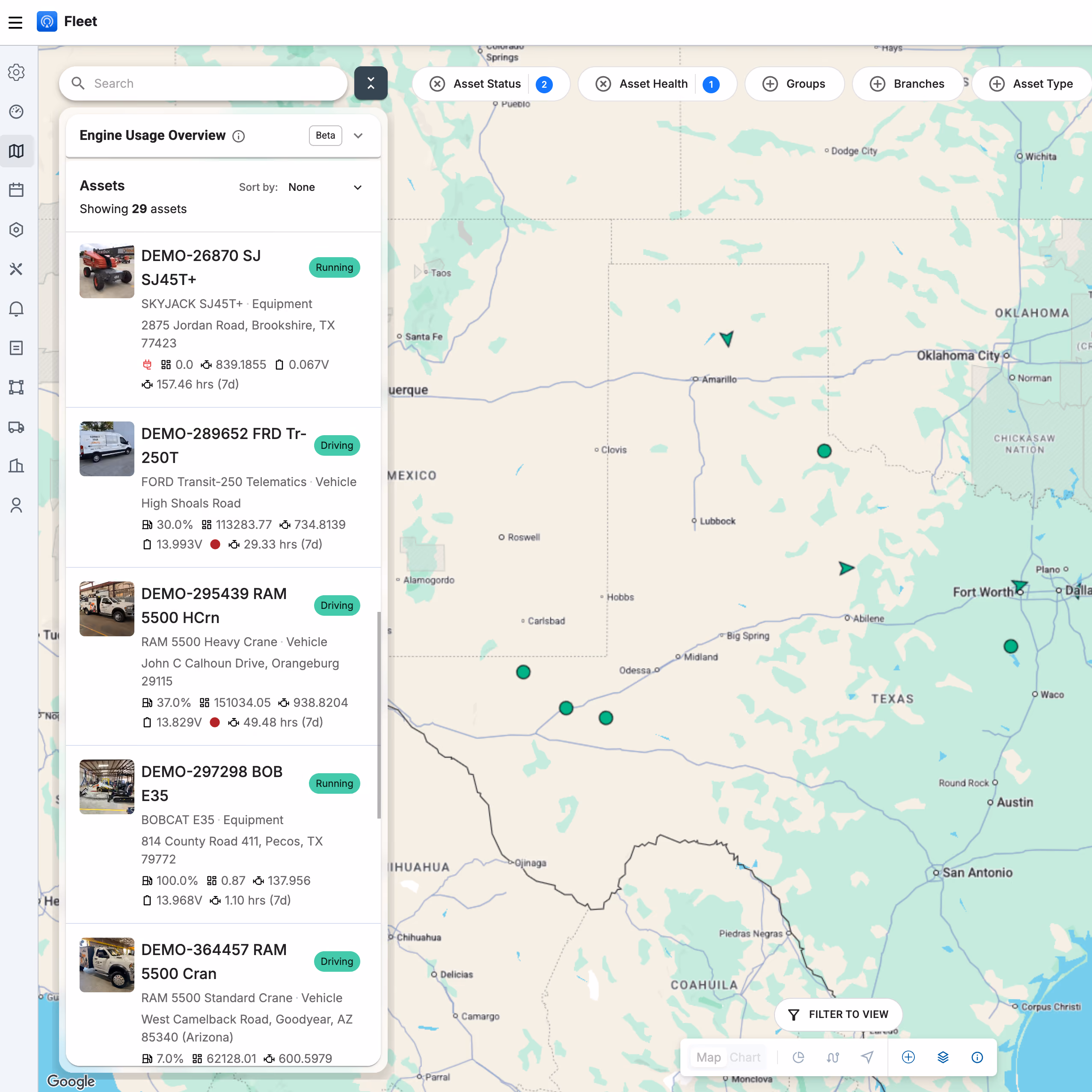Select the DEMO-297298 BOB E35 title

click(212, 783)
